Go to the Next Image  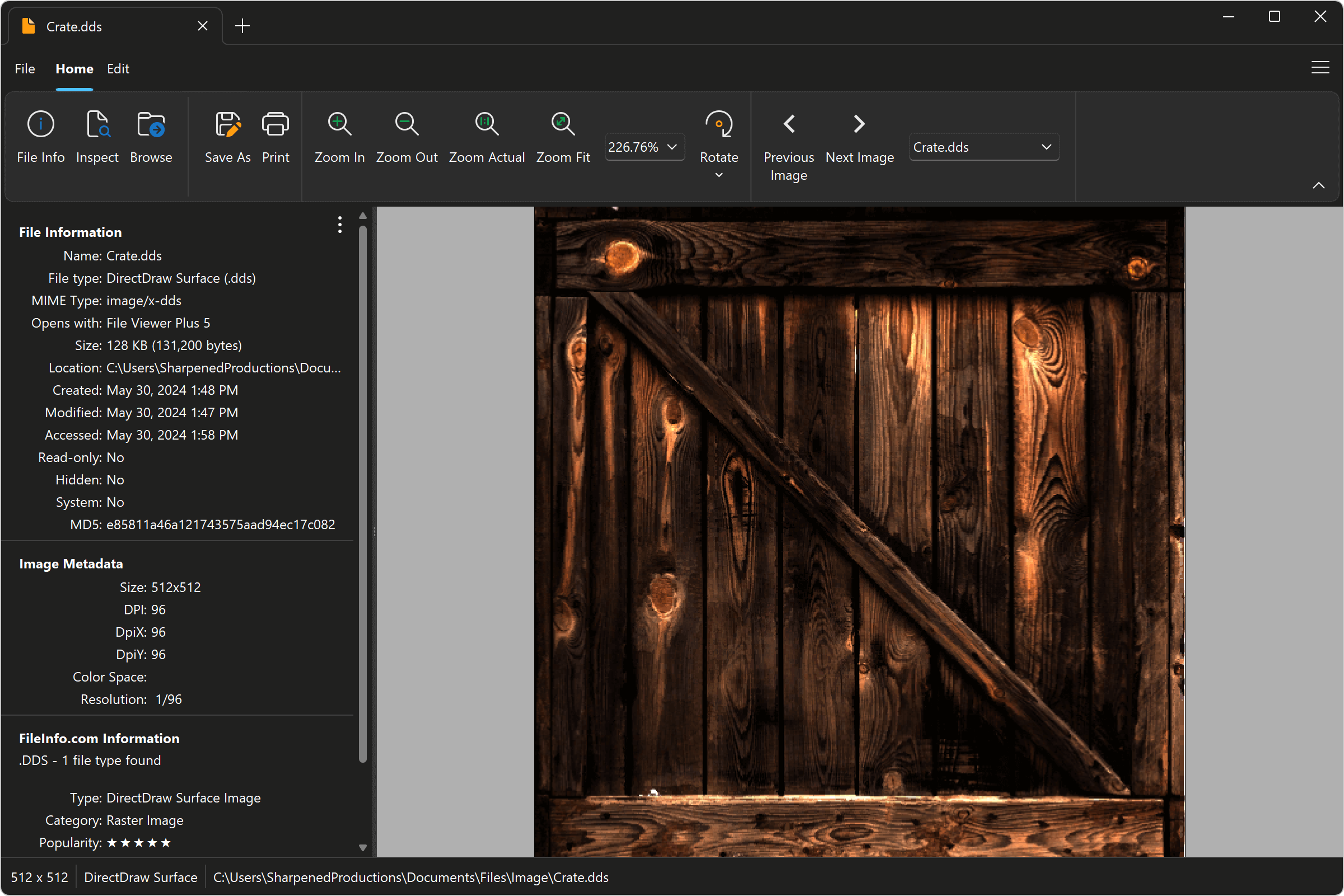(x=860, y=137)
